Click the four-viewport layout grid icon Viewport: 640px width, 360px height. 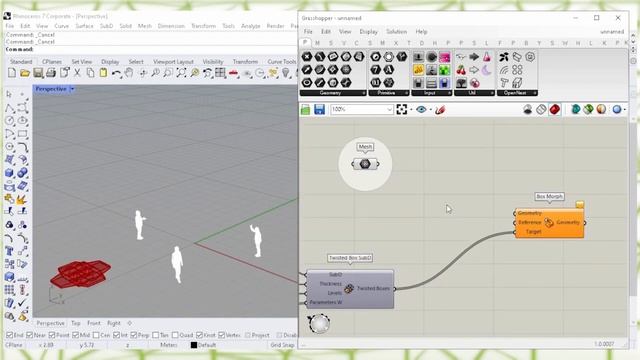pyautogui.click(x=220, y=73)
